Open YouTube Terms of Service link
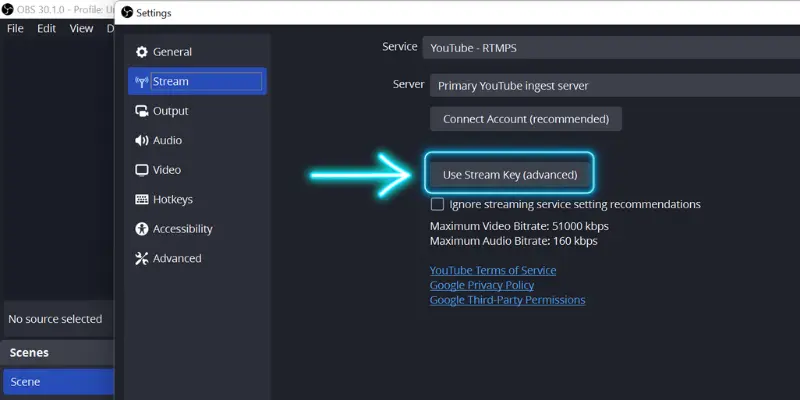Image resolution: width=800 pixels, height=400 pixels. tap(493, 270)
